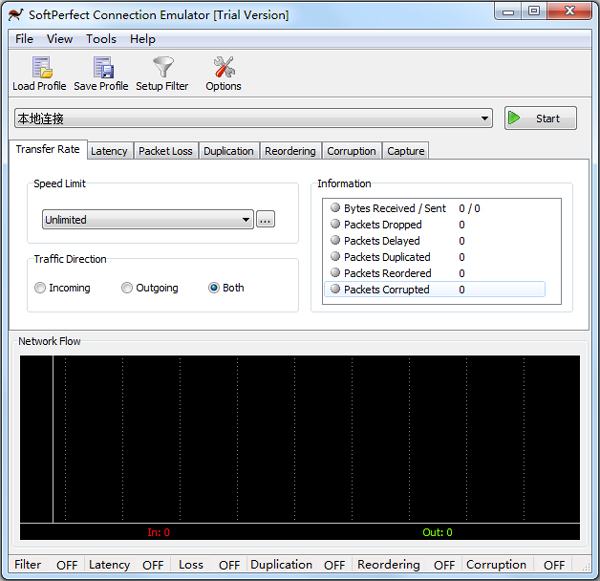The image size is (600, 581).
Task: Click the Packets Reordered indicator light
Action: click(x=335, y=273)
